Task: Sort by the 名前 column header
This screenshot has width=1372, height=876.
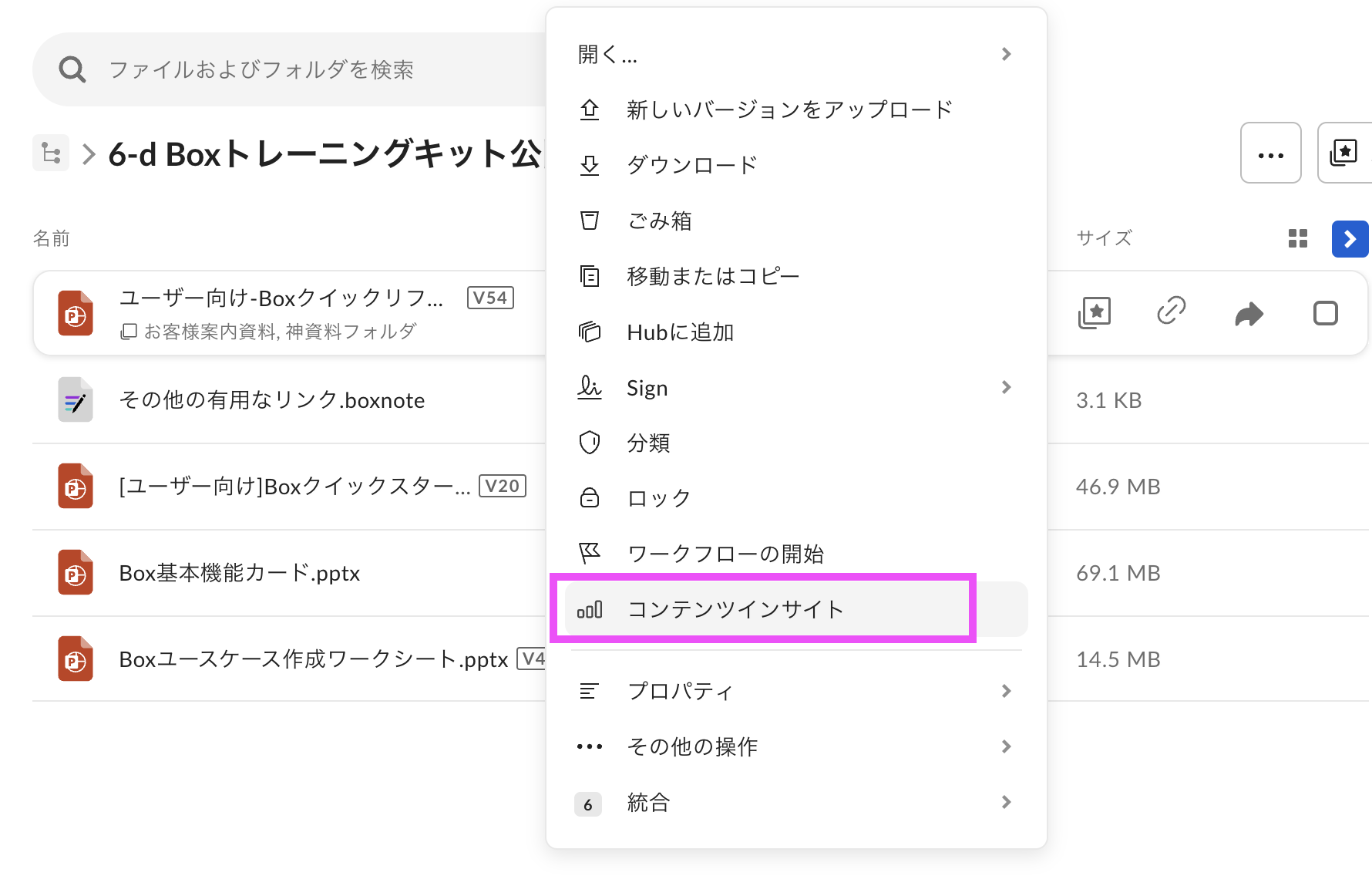Action: 51,238
